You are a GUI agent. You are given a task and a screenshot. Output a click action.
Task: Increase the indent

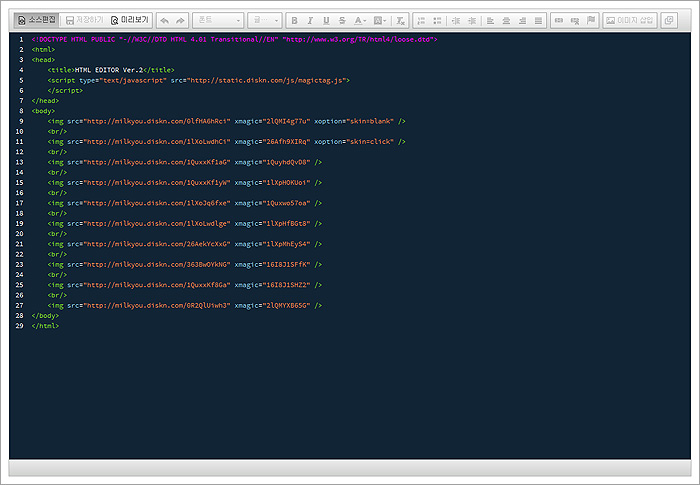pos(472,21)
